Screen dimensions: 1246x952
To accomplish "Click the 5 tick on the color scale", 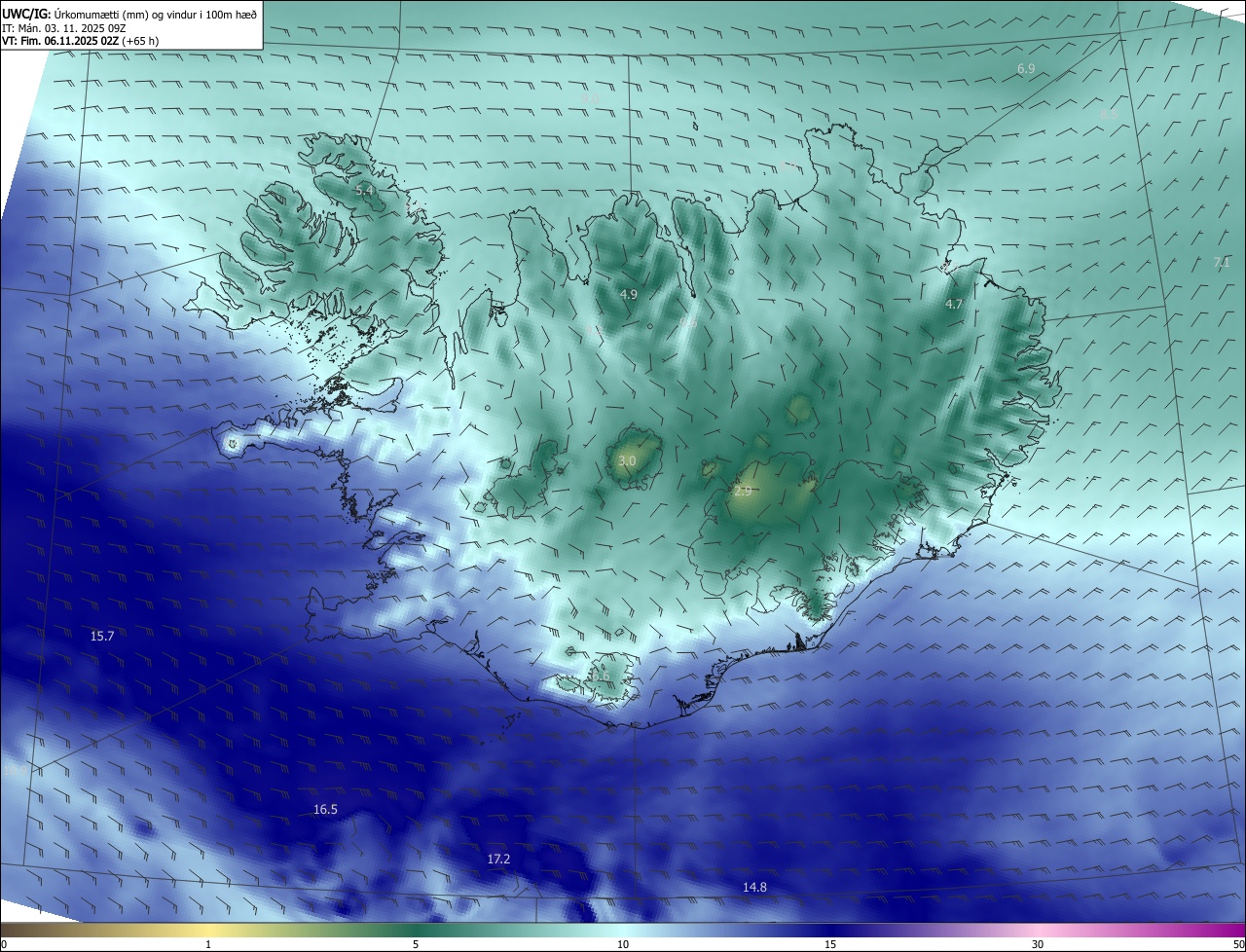I will tap(416, 944).
